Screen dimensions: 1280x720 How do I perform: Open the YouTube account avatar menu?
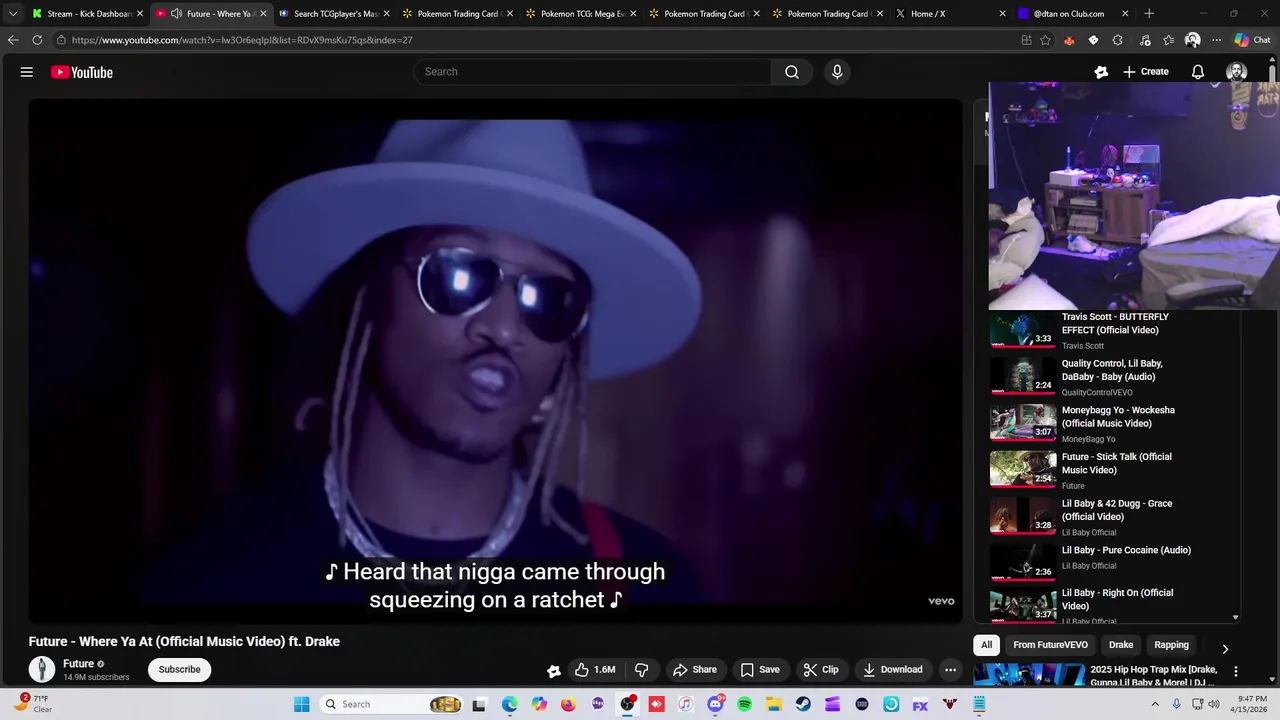pos(1237,72)
